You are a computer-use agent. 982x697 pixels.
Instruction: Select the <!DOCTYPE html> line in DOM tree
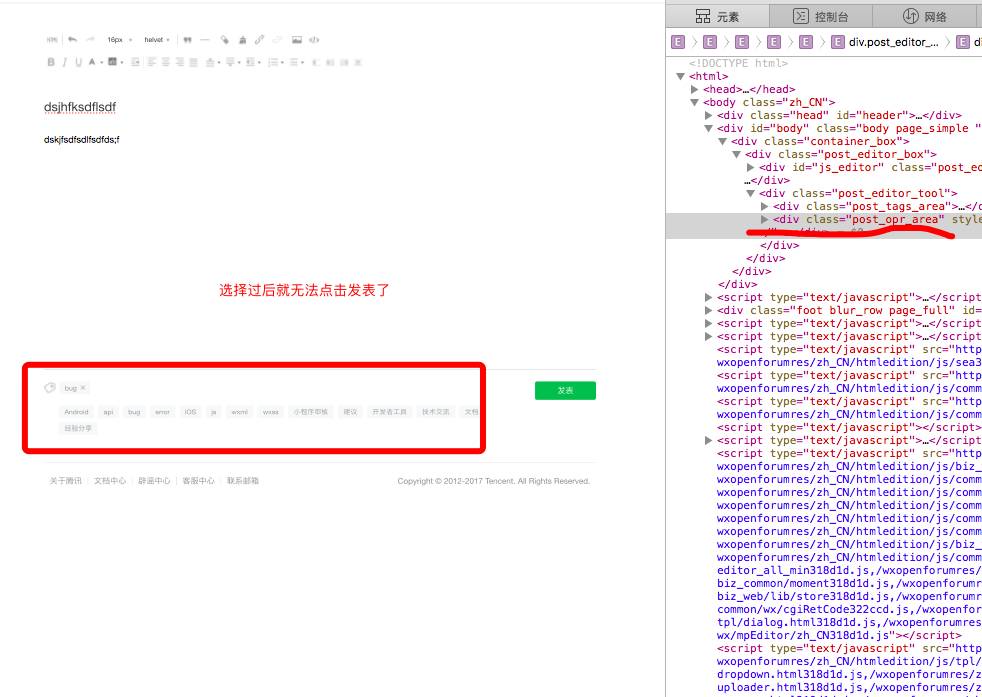pyautogui.click(x=738, y=63)
